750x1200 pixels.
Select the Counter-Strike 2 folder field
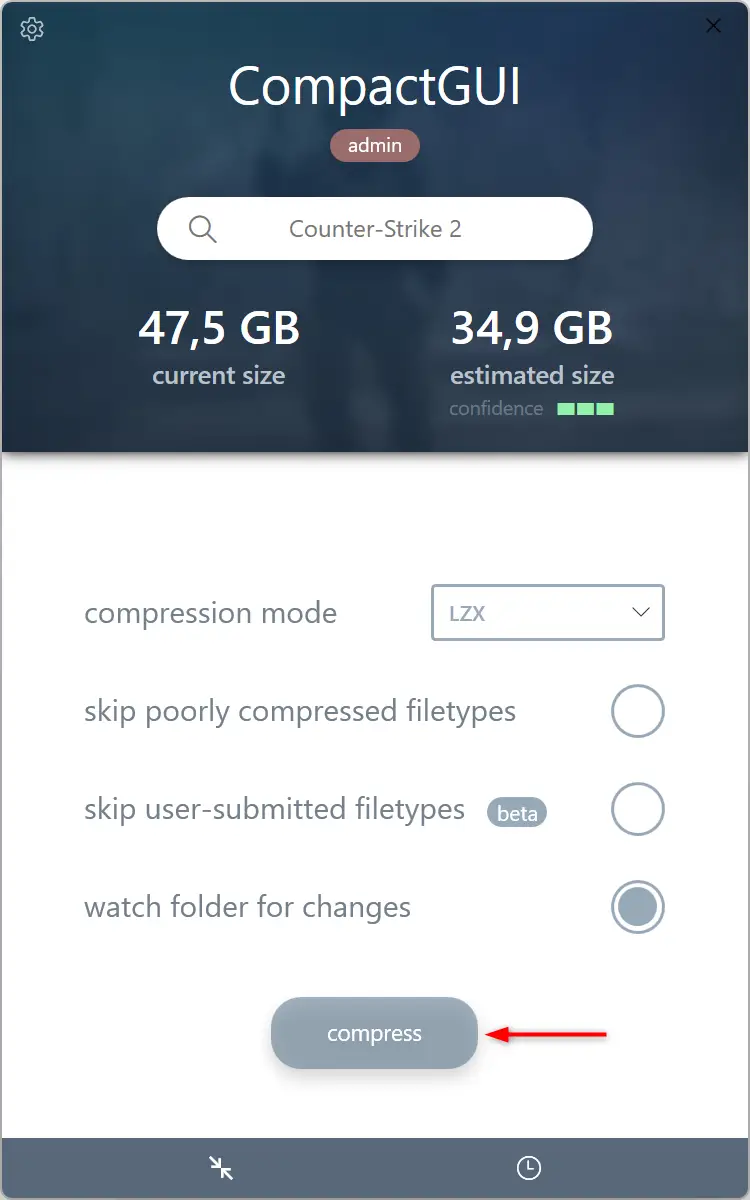point(375,229)
